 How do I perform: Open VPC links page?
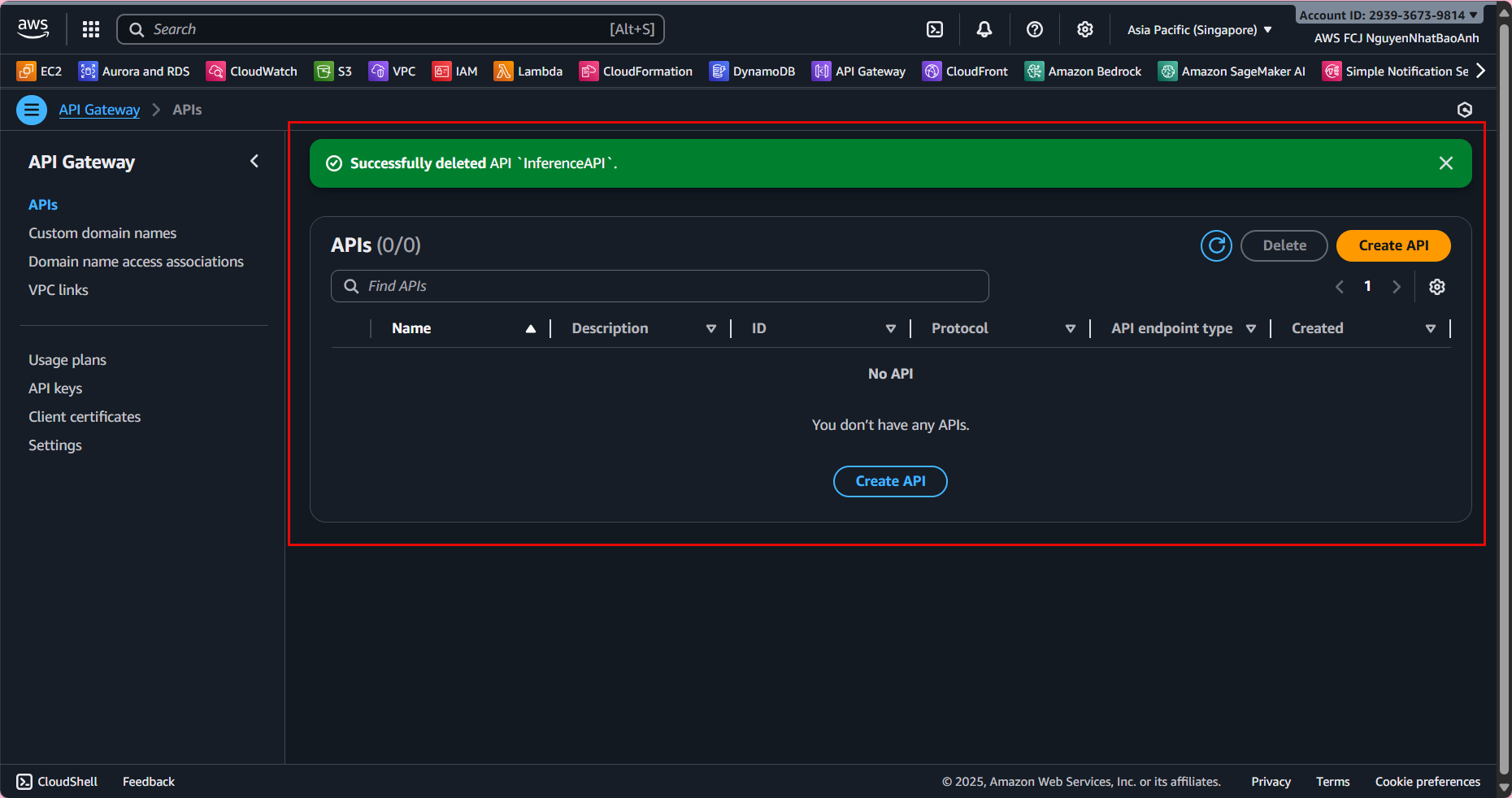(59, 290)
